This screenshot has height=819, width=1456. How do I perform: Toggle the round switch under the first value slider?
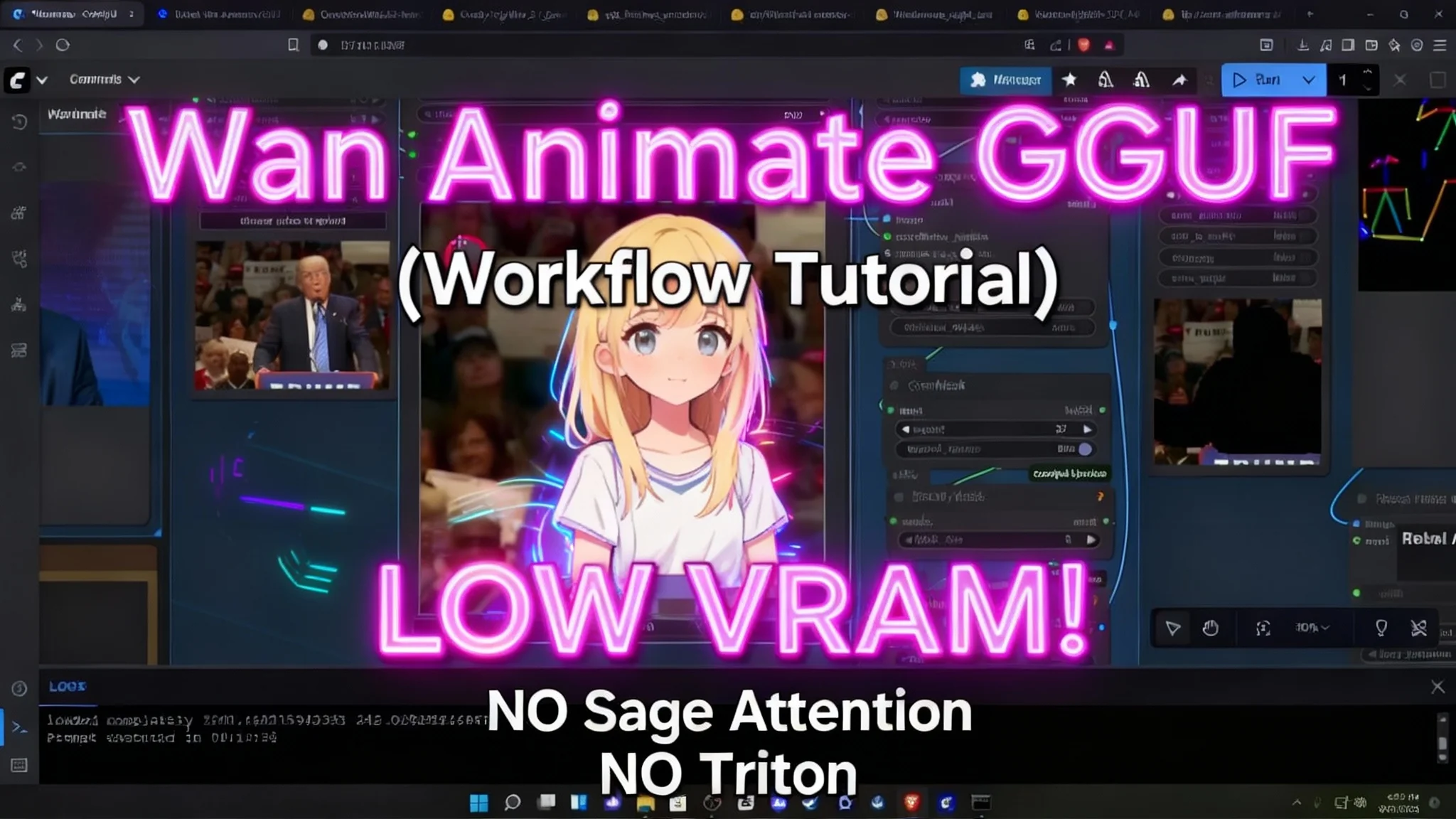pyautogui.click(x=1085, y=449)
